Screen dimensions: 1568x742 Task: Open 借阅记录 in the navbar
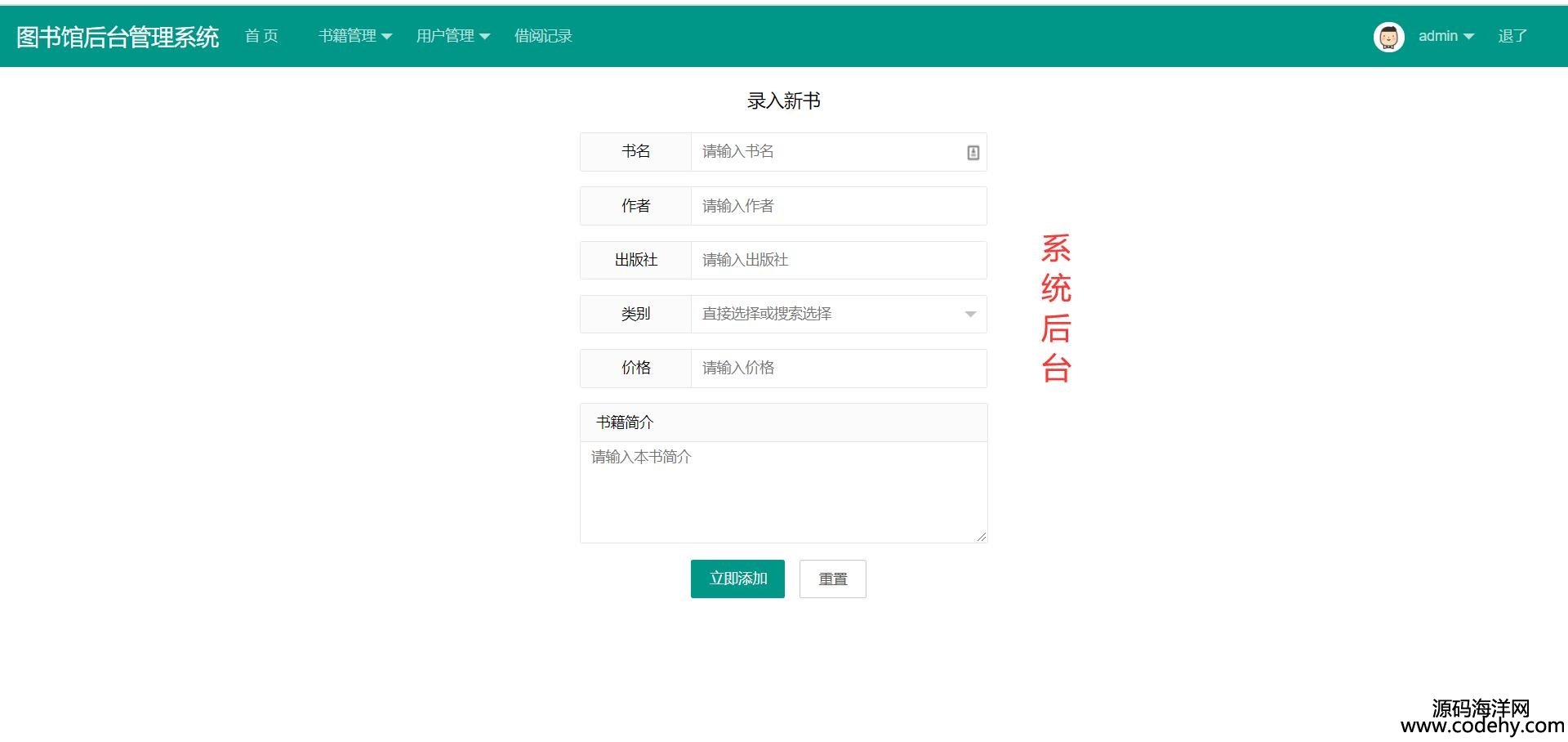coord(543,36)
